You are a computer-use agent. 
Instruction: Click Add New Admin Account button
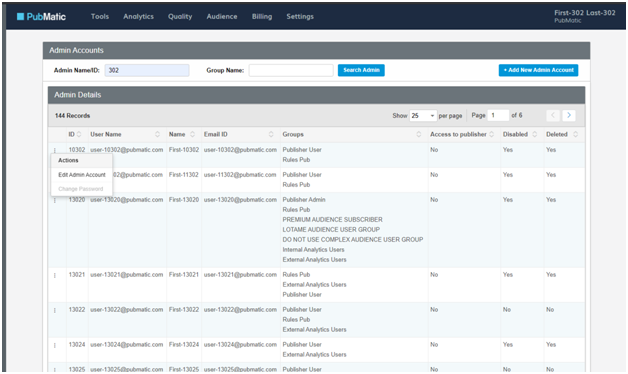(x=538, y=70)
